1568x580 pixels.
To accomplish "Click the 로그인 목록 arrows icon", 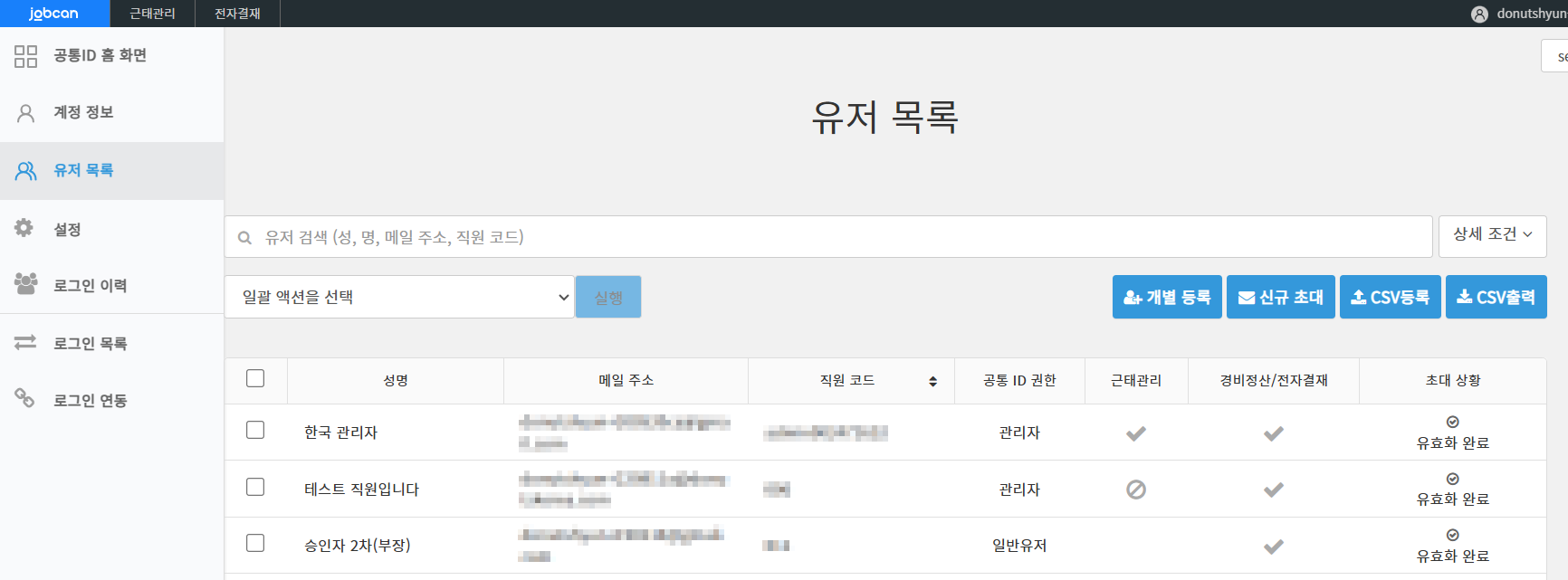I will tap(25, 342).
